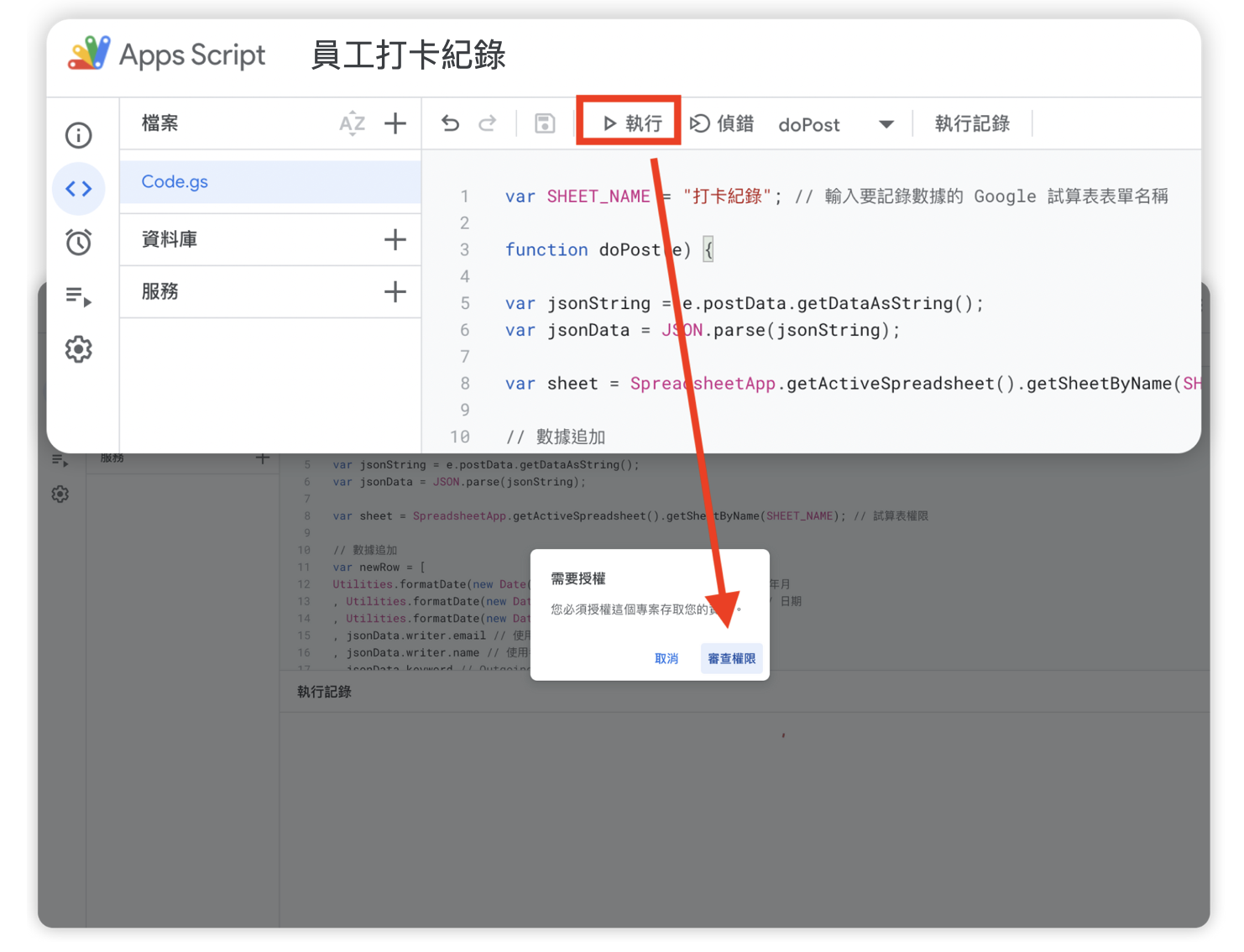Click 審查權限 in authorization dialog
1244x952 pixels.
(x=731, y=659)
